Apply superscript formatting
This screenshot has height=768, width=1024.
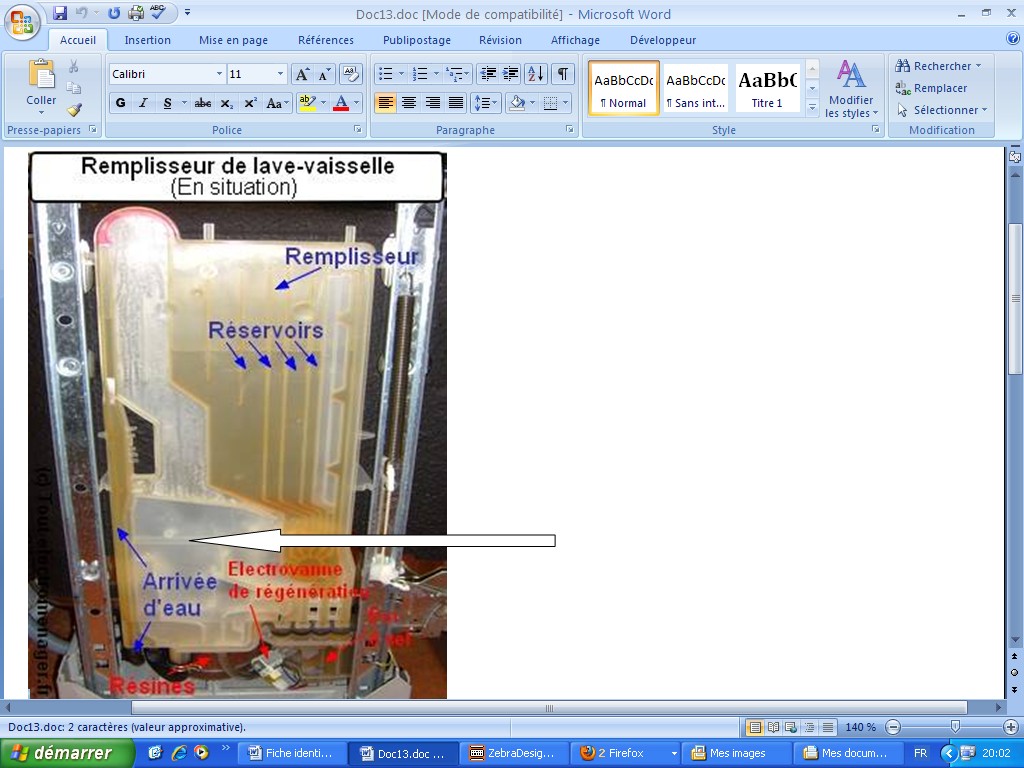pyautogui.click(x=250, y=103)
